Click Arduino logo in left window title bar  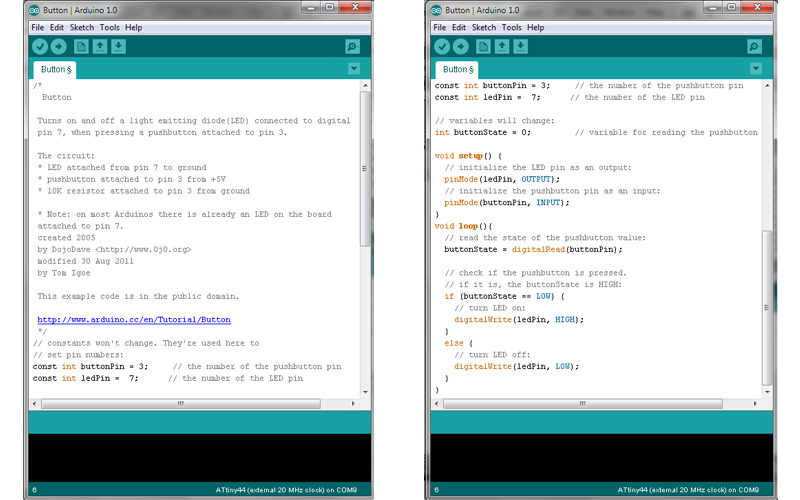tap(34, 10)
